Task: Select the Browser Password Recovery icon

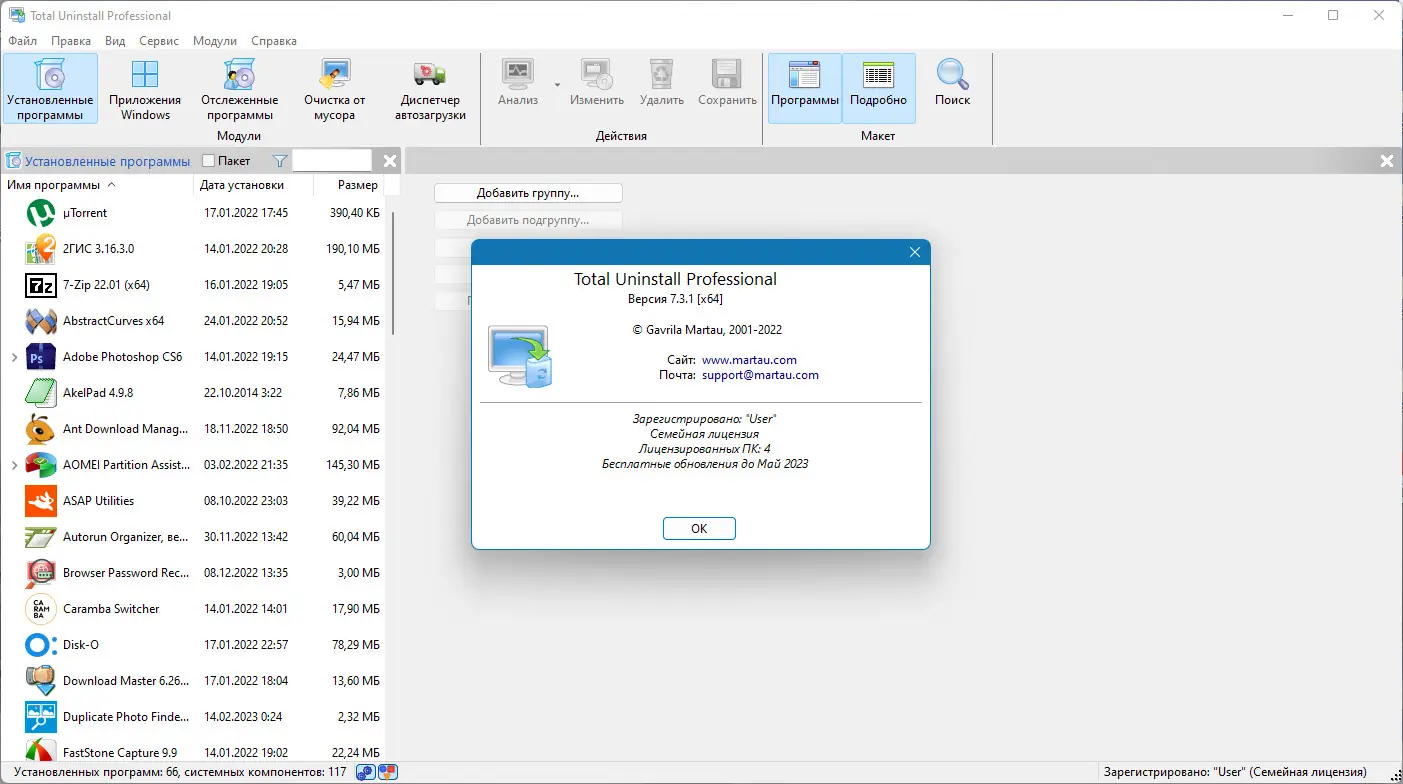Action: pyautogui.click(x=41, y=573)
